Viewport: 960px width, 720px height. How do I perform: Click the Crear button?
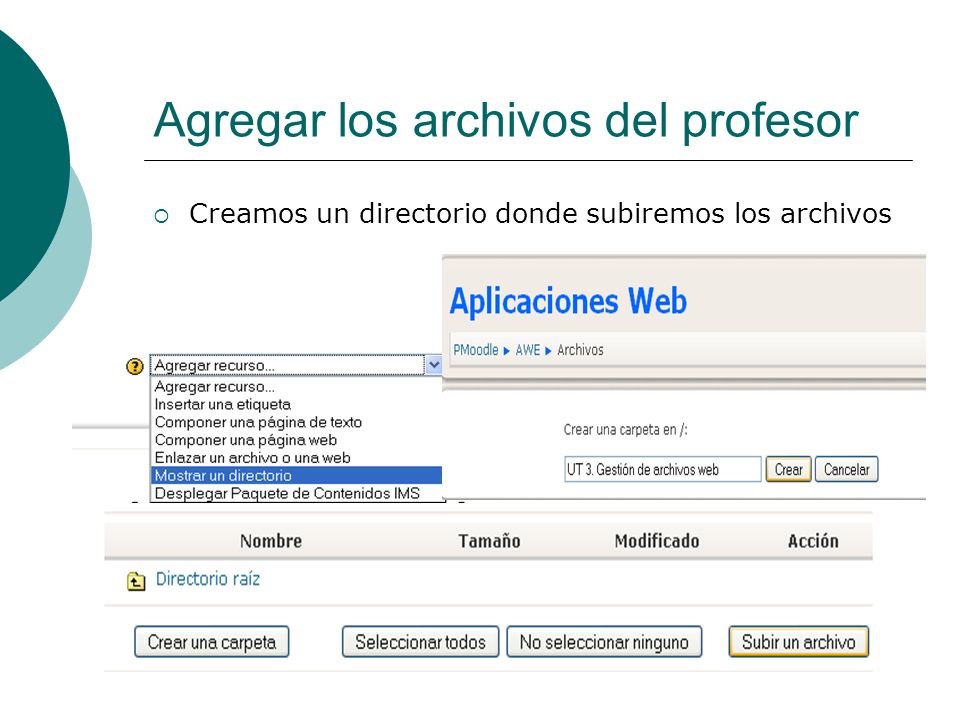point(789,470)
